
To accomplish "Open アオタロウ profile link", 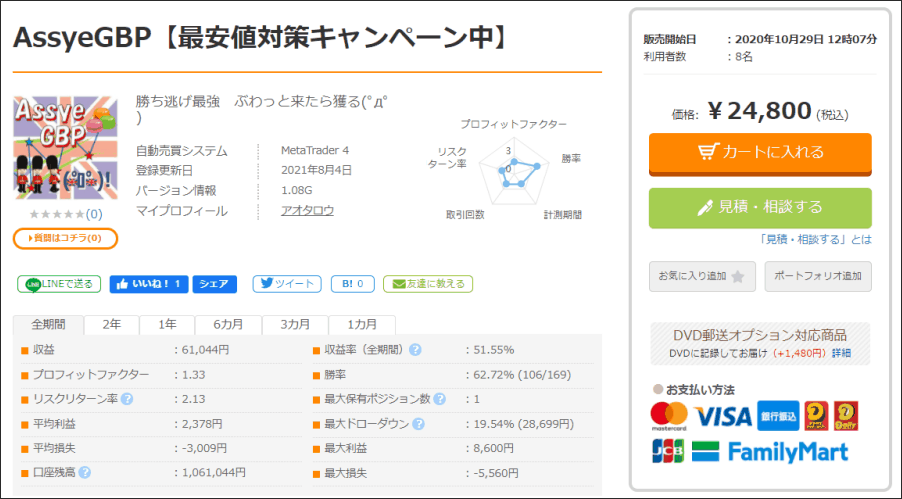I will point(307,211).
